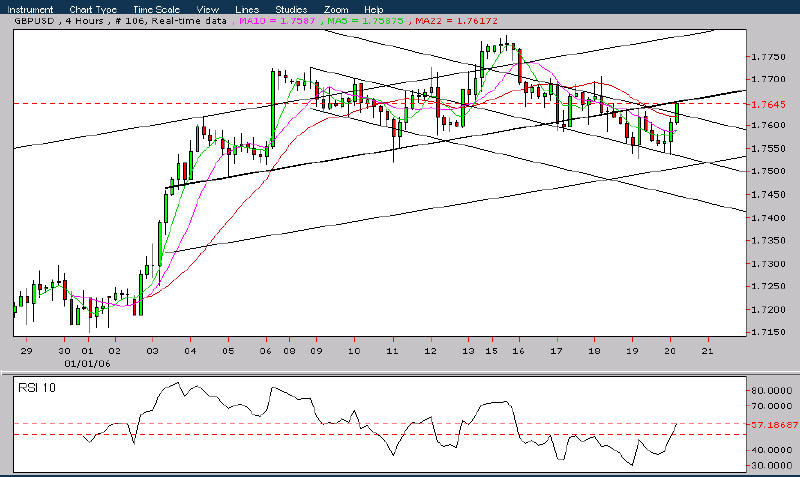The width and height of the screenshot is (800, 477).
Task: Click the MA5 = 1.75875 indicator label
Action: pos(365,21)
